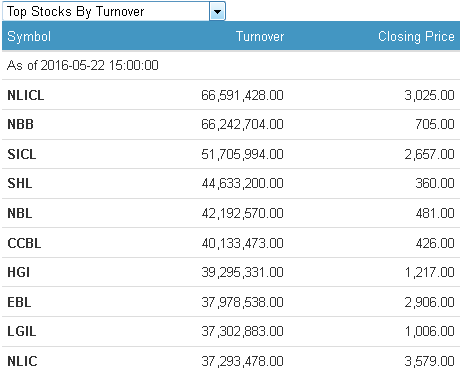
Task: Select the SICL stock symbol
Action: [22, 154]
